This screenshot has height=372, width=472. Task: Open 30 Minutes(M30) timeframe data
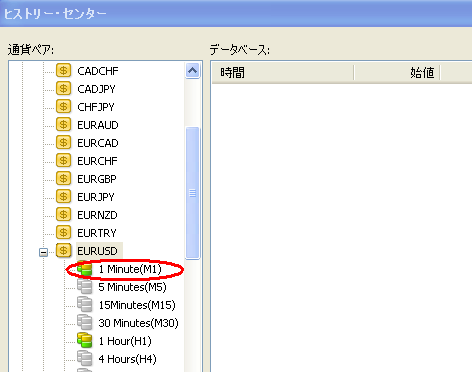[138, 323]
